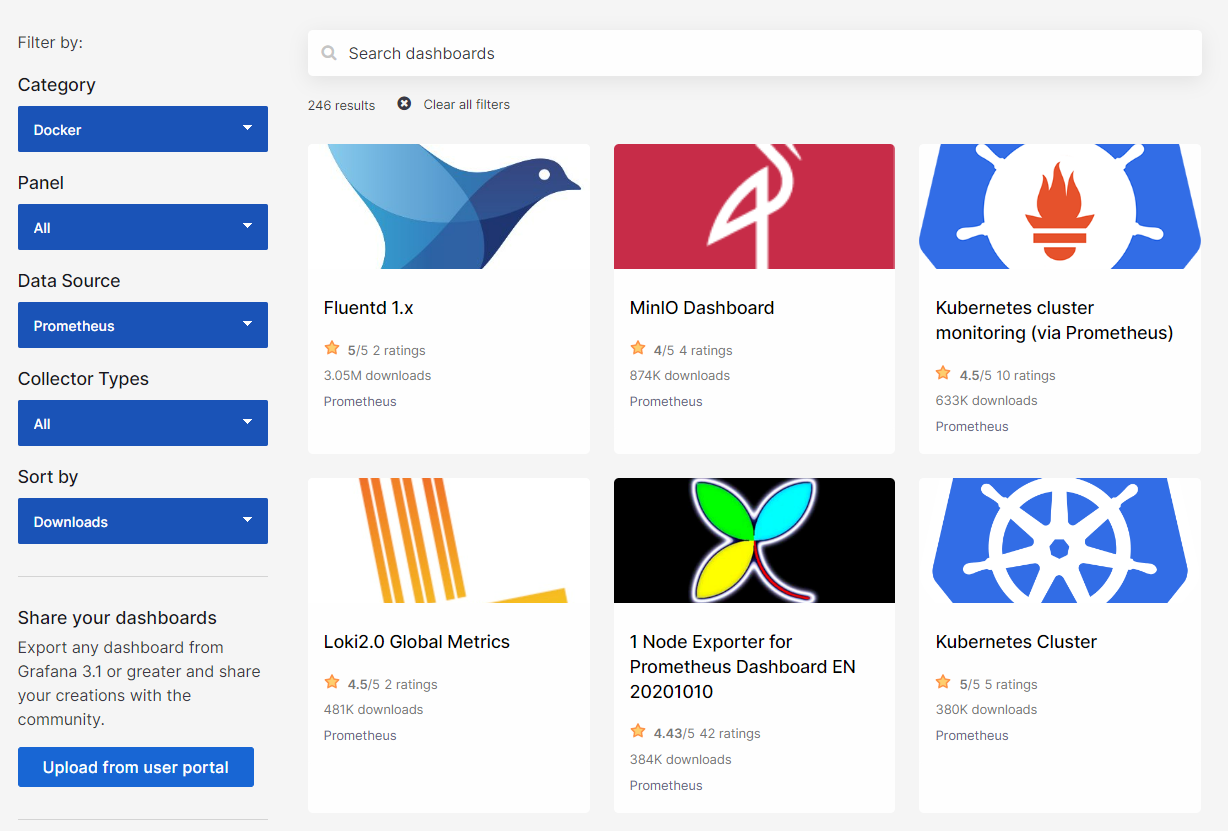Expand the Collector Types dropdown
This screenshot has width=1228, height=831.
click(143, 423)
